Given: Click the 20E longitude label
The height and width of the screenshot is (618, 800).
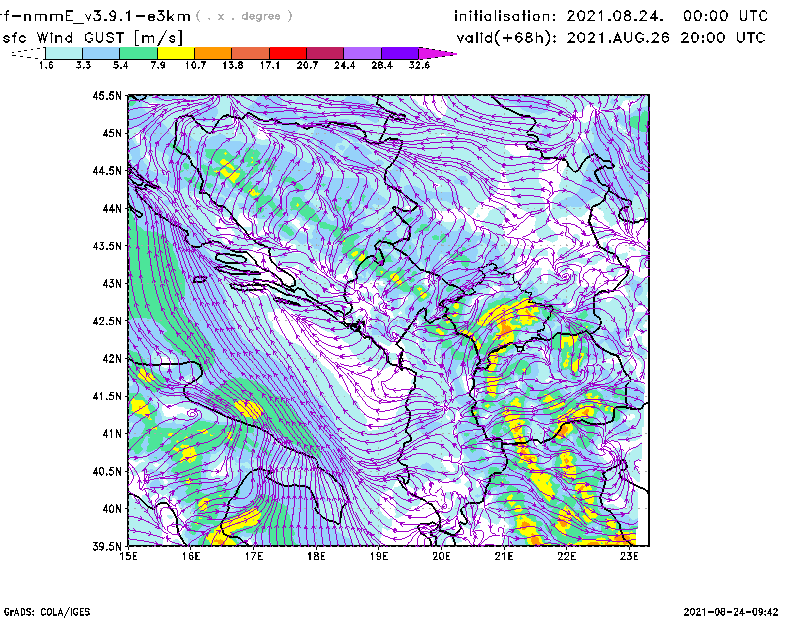Looking at the screenshot, I should pos(441,556).
